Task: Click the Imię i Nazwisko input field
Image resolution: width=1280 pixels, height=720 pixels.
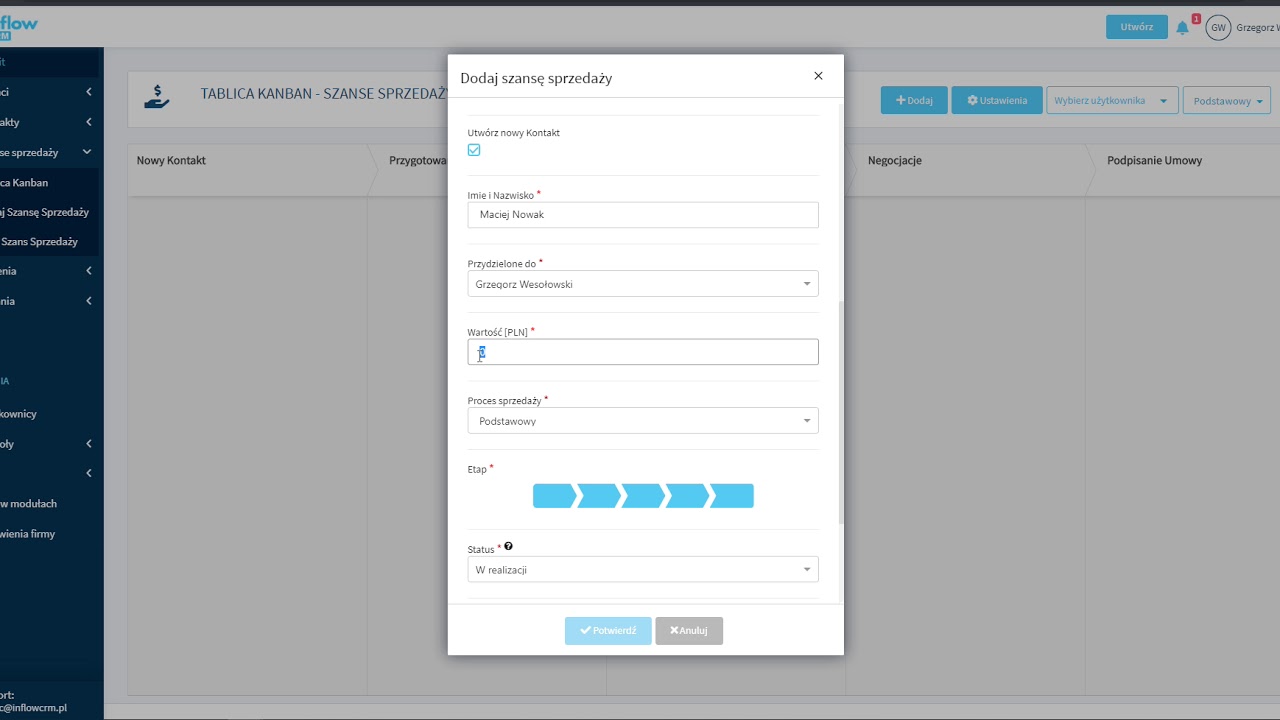Action: 643,215
